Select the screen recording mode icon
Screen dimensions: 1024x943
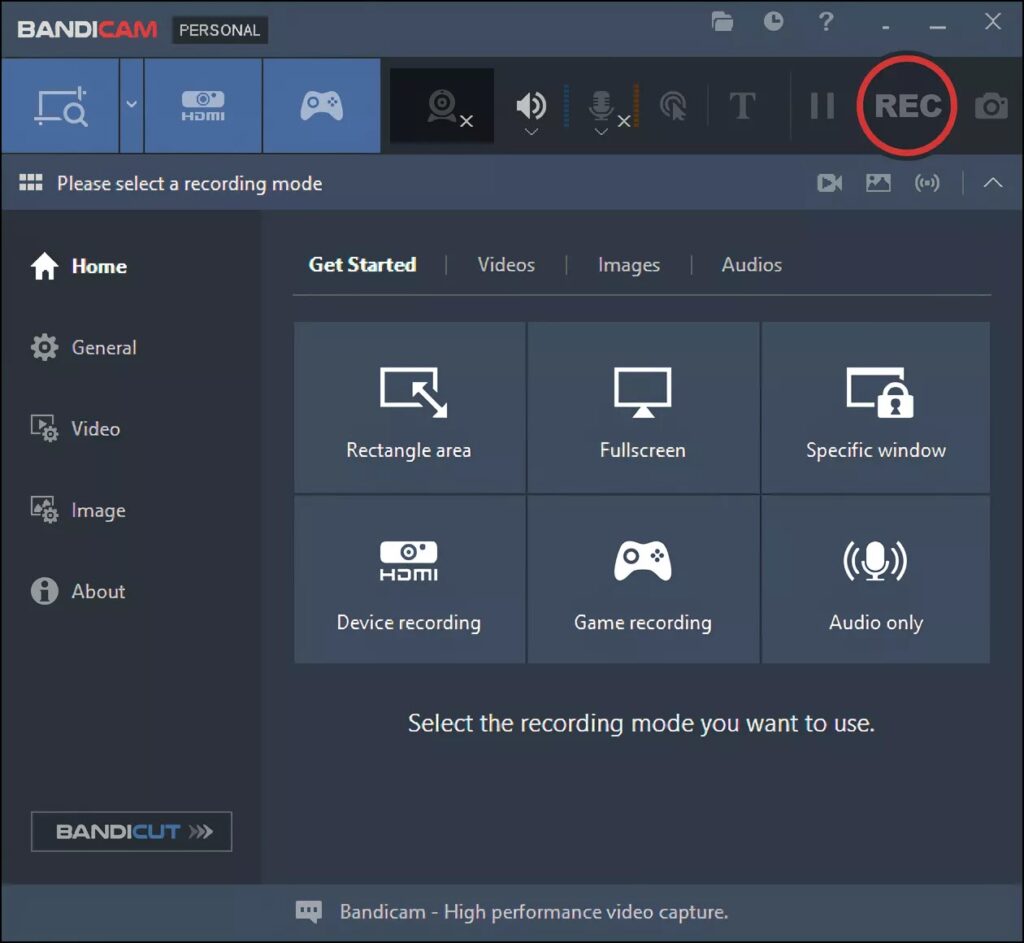[60, 105]
